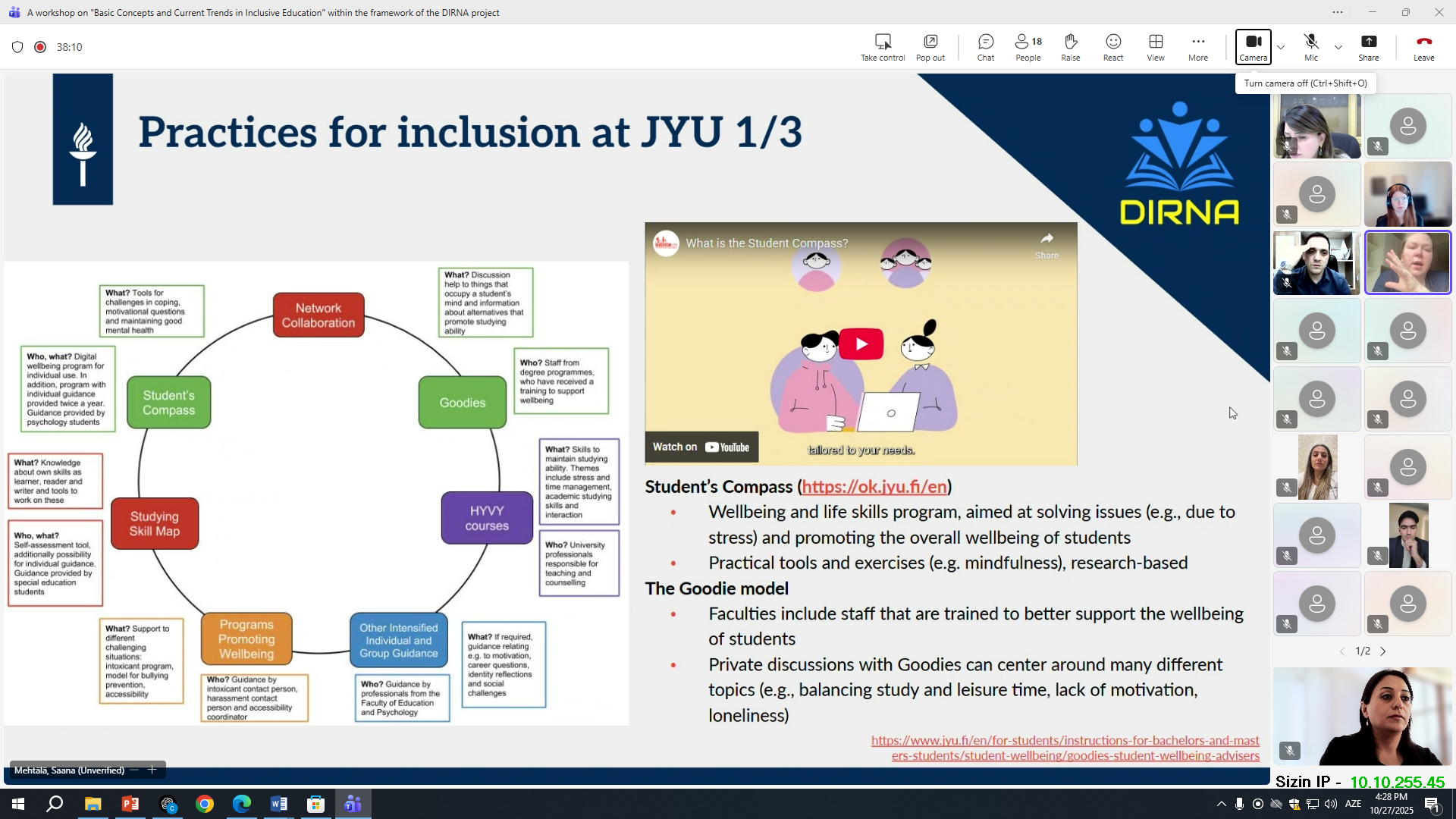Open the ok.jyu.fi/en link
1456x819 pixels.
pyautogui.click(x=874, y=487)
